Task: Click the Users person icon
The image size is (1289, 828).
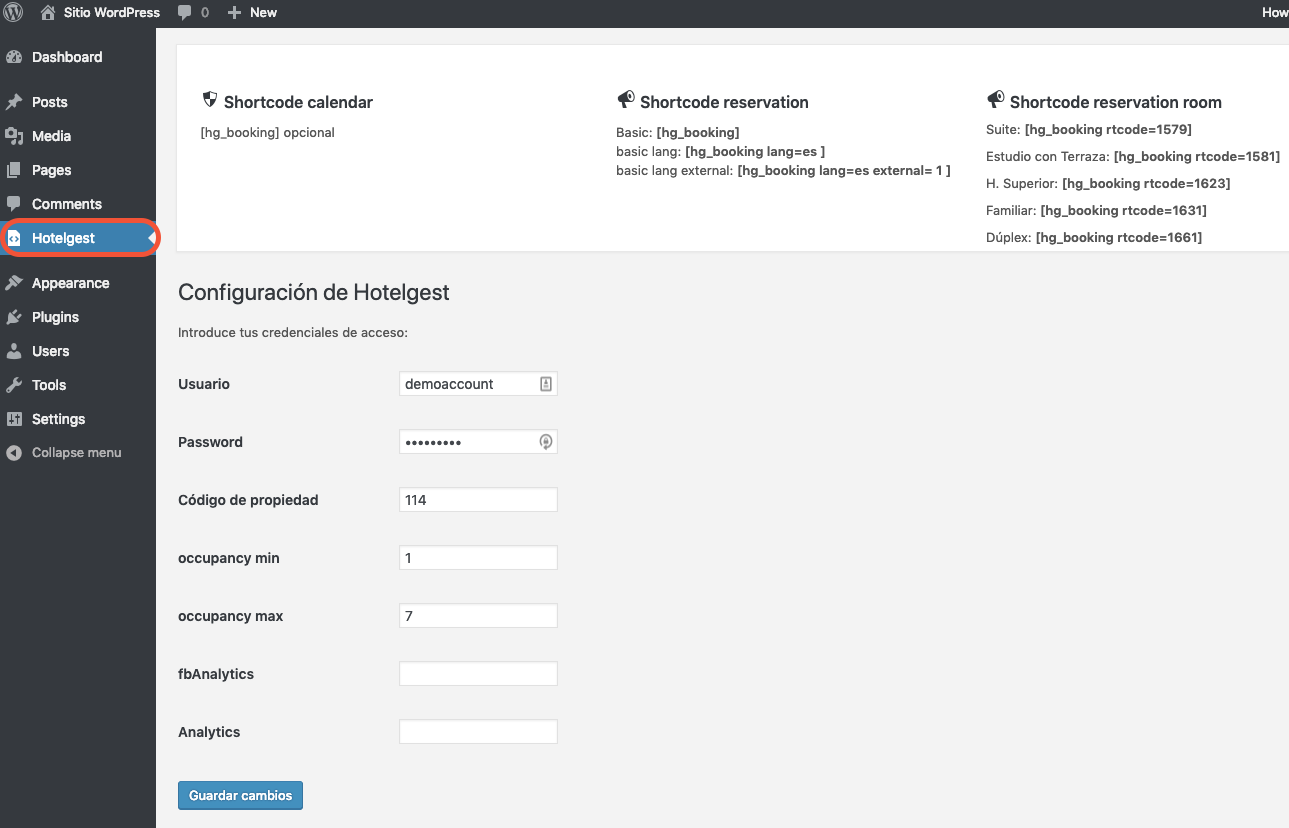Action: 14,351
